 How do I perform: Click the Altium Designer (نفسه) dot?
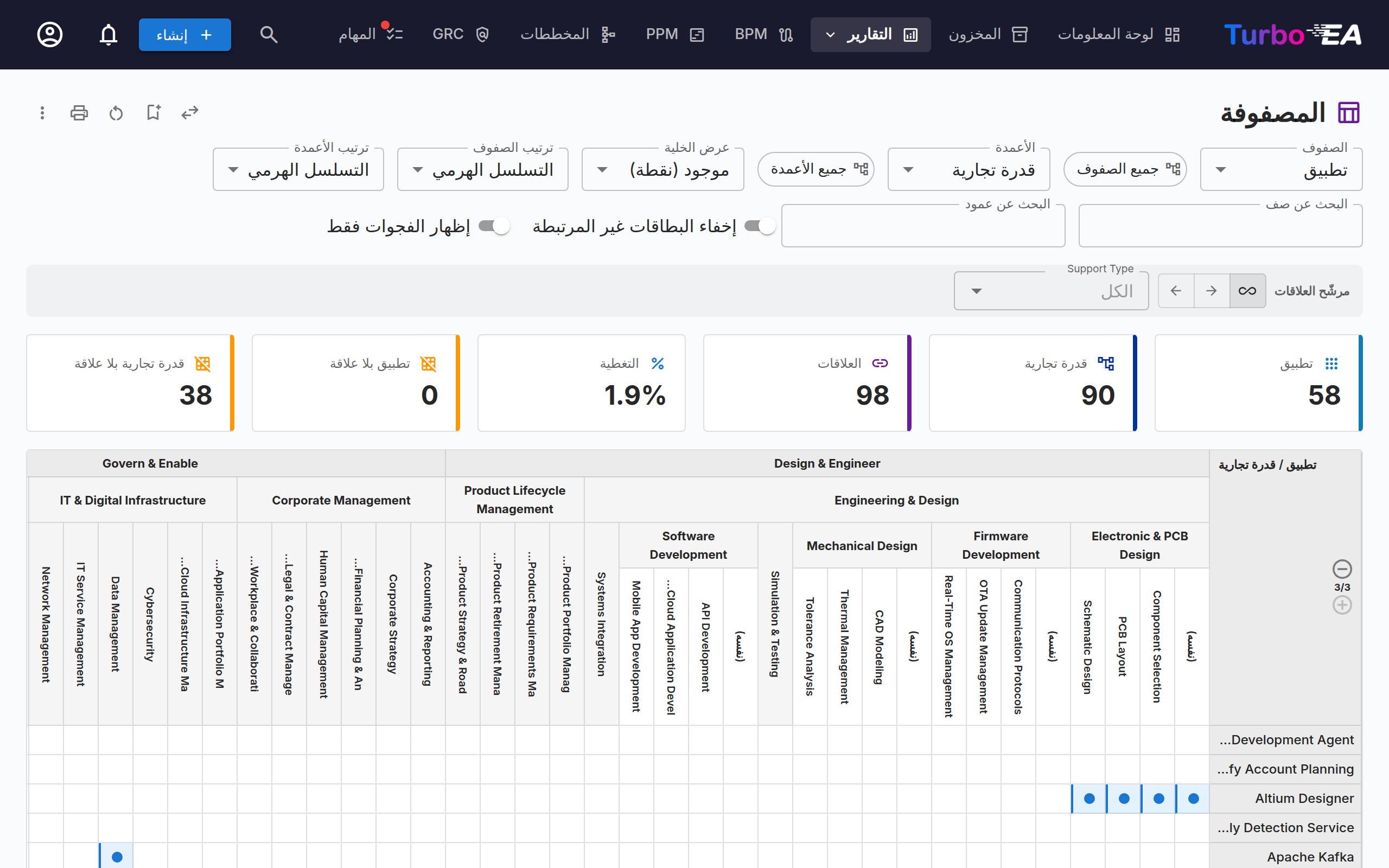(x=1193, y=799)
